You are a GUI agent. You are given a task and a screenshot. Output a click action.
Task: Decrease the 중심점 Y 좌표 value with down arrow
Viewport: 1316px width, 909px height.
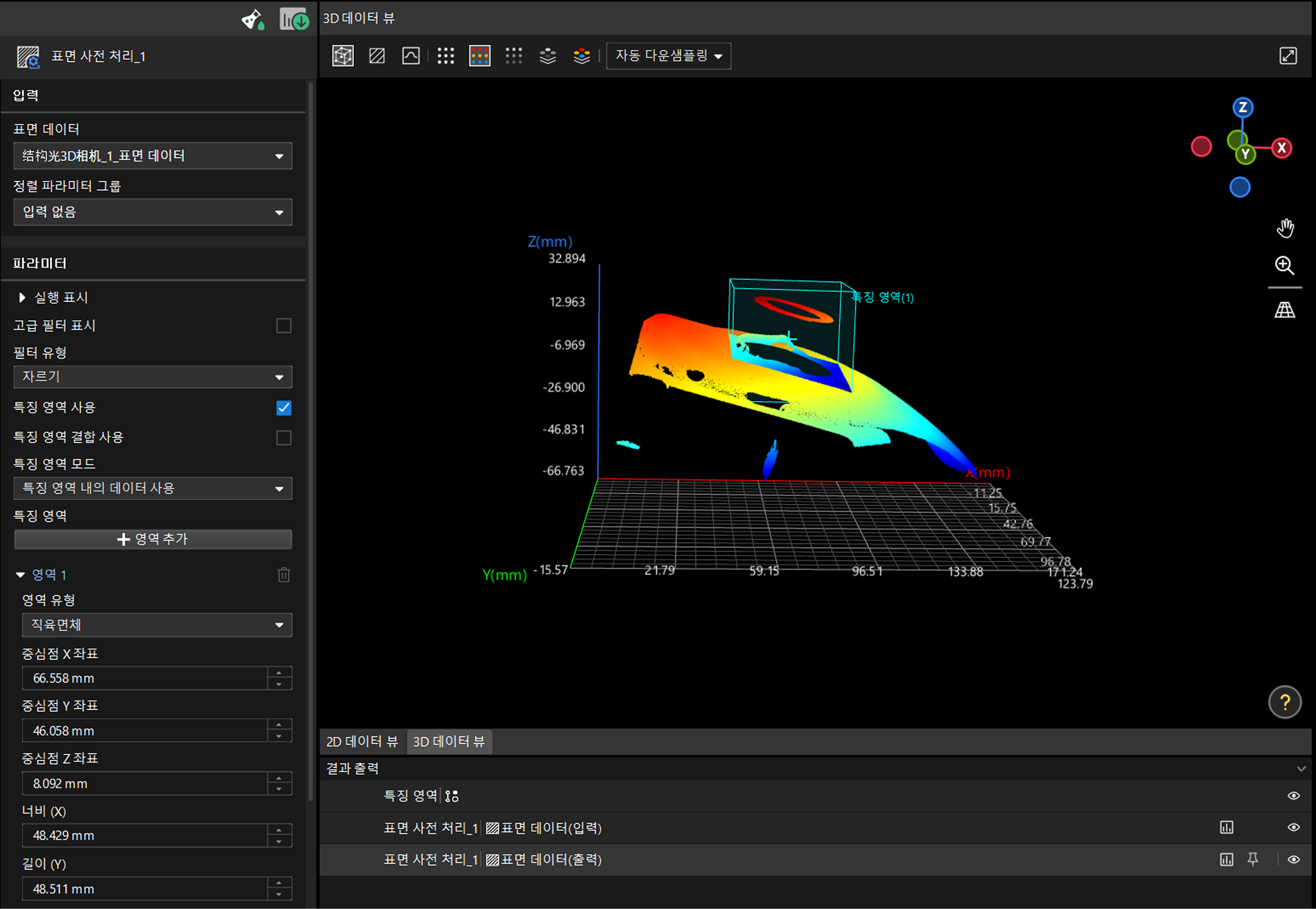pos(279,737)
